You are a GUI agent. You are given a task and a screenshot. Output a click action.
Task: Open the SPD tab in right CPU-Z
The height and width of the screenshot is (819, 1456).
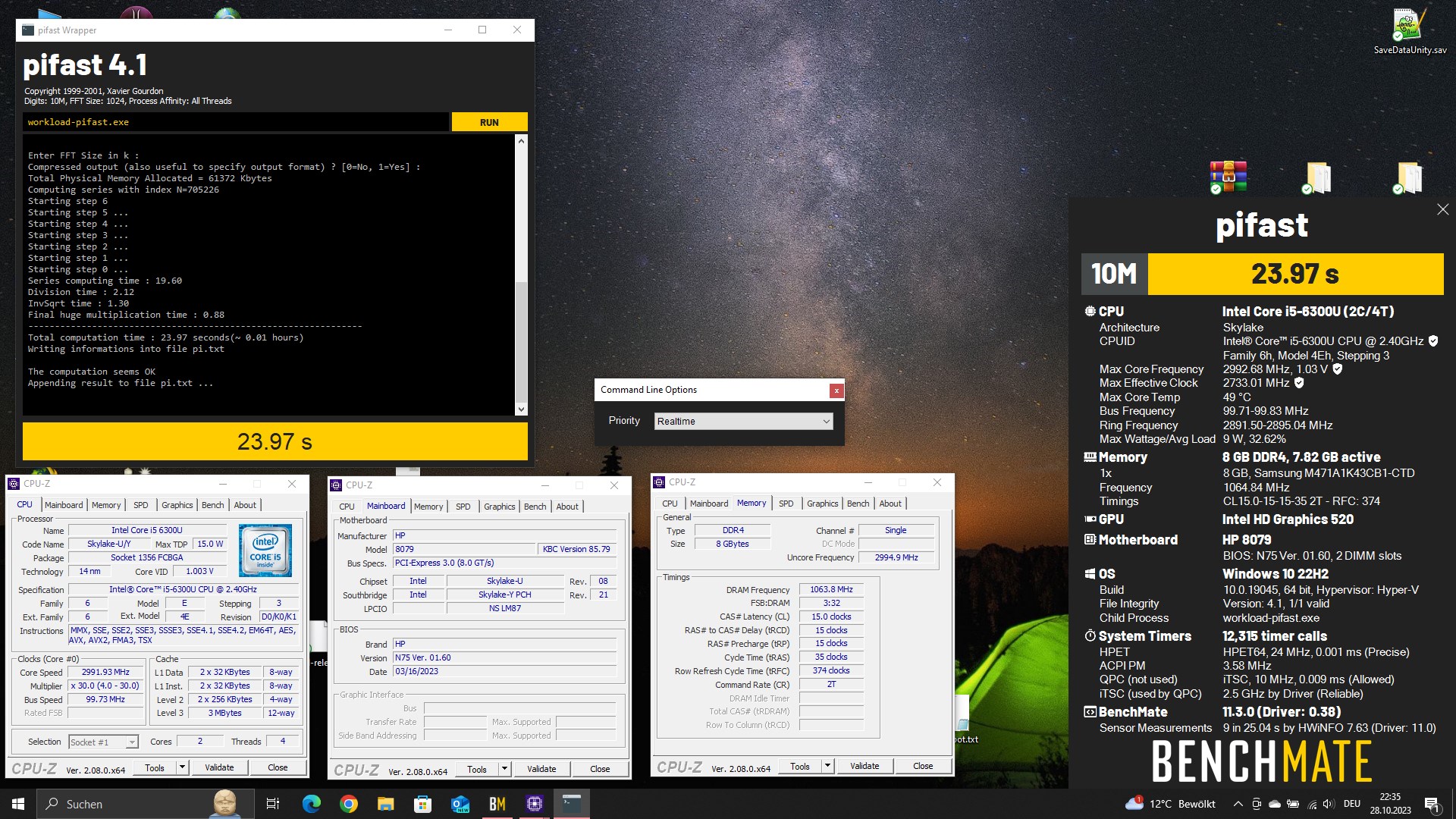[x=786, y=504]
